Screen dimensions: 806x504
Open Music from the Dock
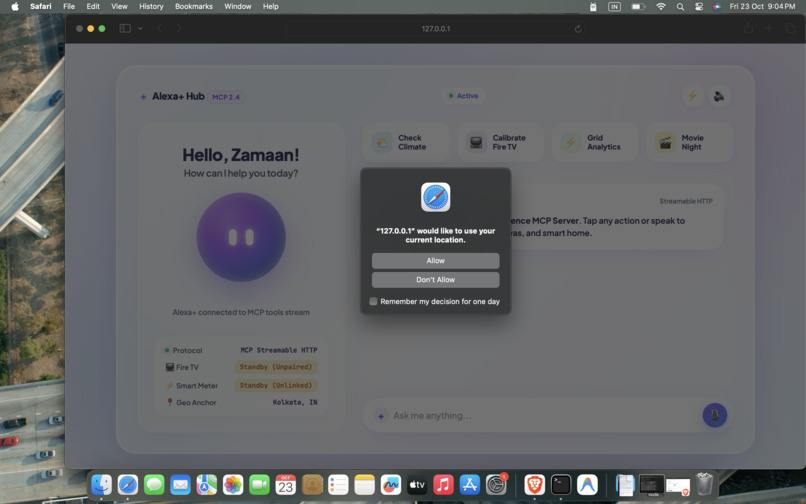[x=443, y=484]
